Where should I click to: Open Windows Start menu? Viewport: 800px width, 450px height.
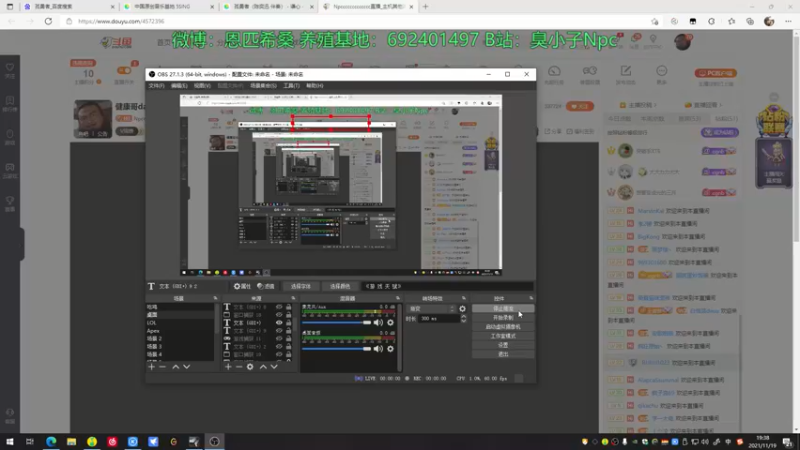(10, 441)
